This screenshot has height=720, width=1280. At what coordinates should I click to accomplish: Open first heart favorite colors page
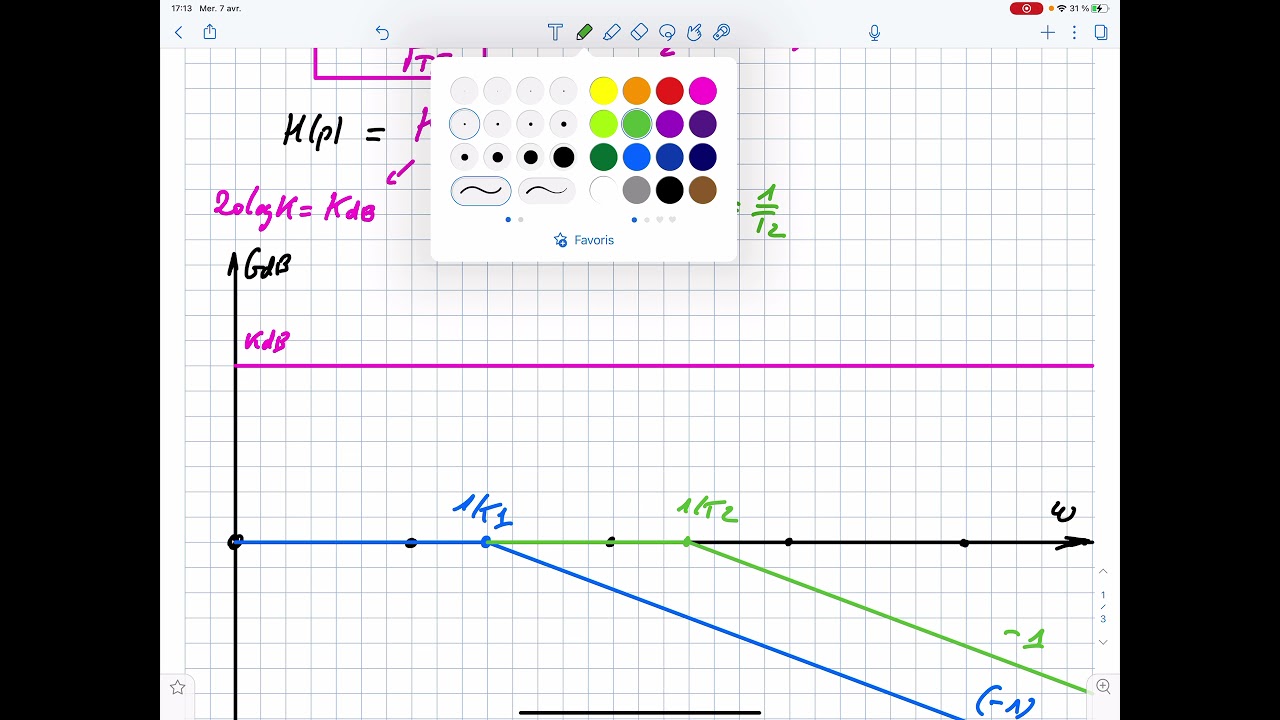coord(660,219)
